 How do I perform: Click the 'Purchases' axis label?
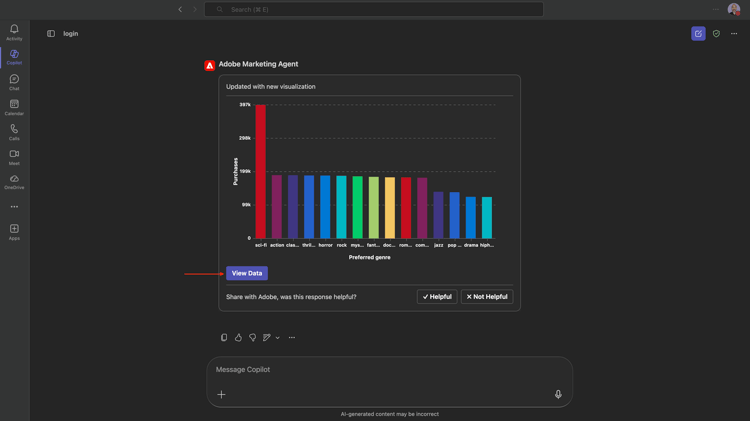pos(235,171)
